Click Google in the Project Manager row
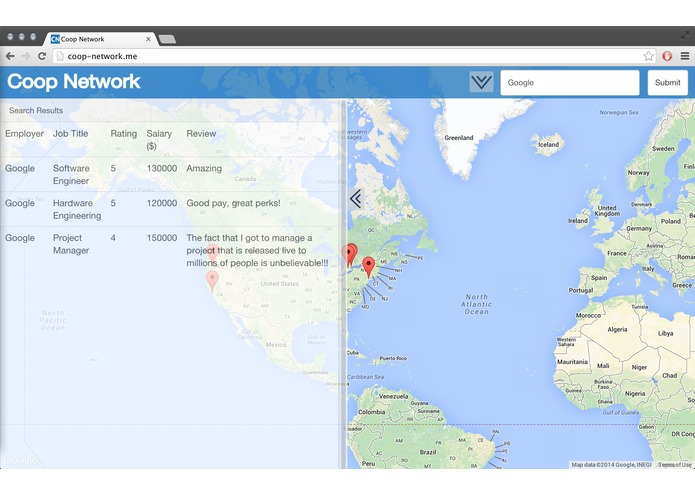Screen dimensions: 695x494 pyautogui.click(x=20, y=238)
